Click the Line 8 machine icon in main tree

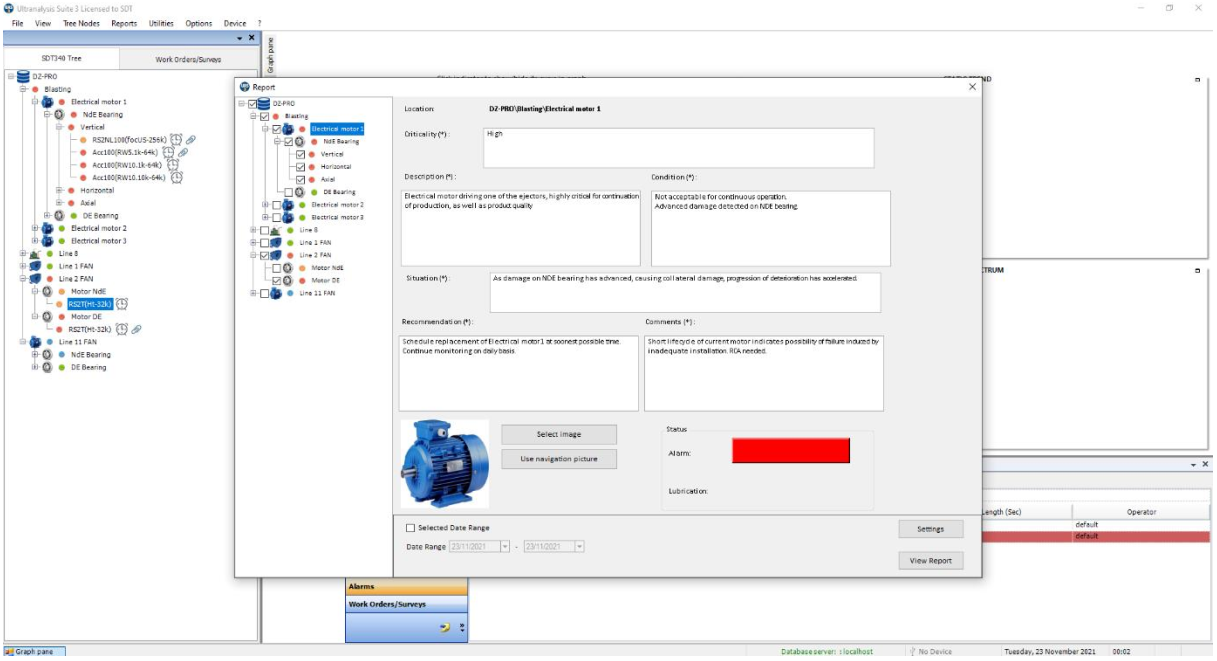tap(35, 254)
